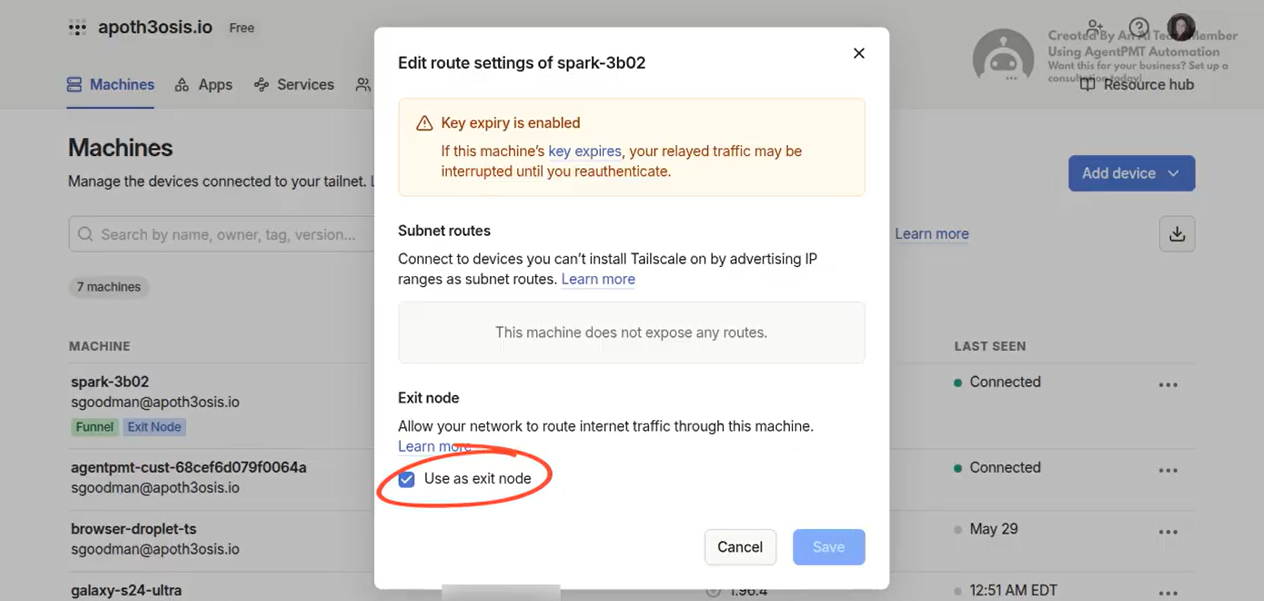Viewport: 1264px width, 601px height.
Task: Click the Save button in dialog
Action: (829, 547)
